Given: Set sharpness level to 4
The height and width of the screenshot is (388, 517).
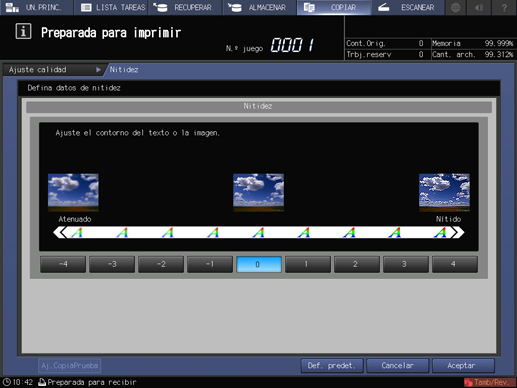Looking at the screenshot, I should tap(455, 264).
